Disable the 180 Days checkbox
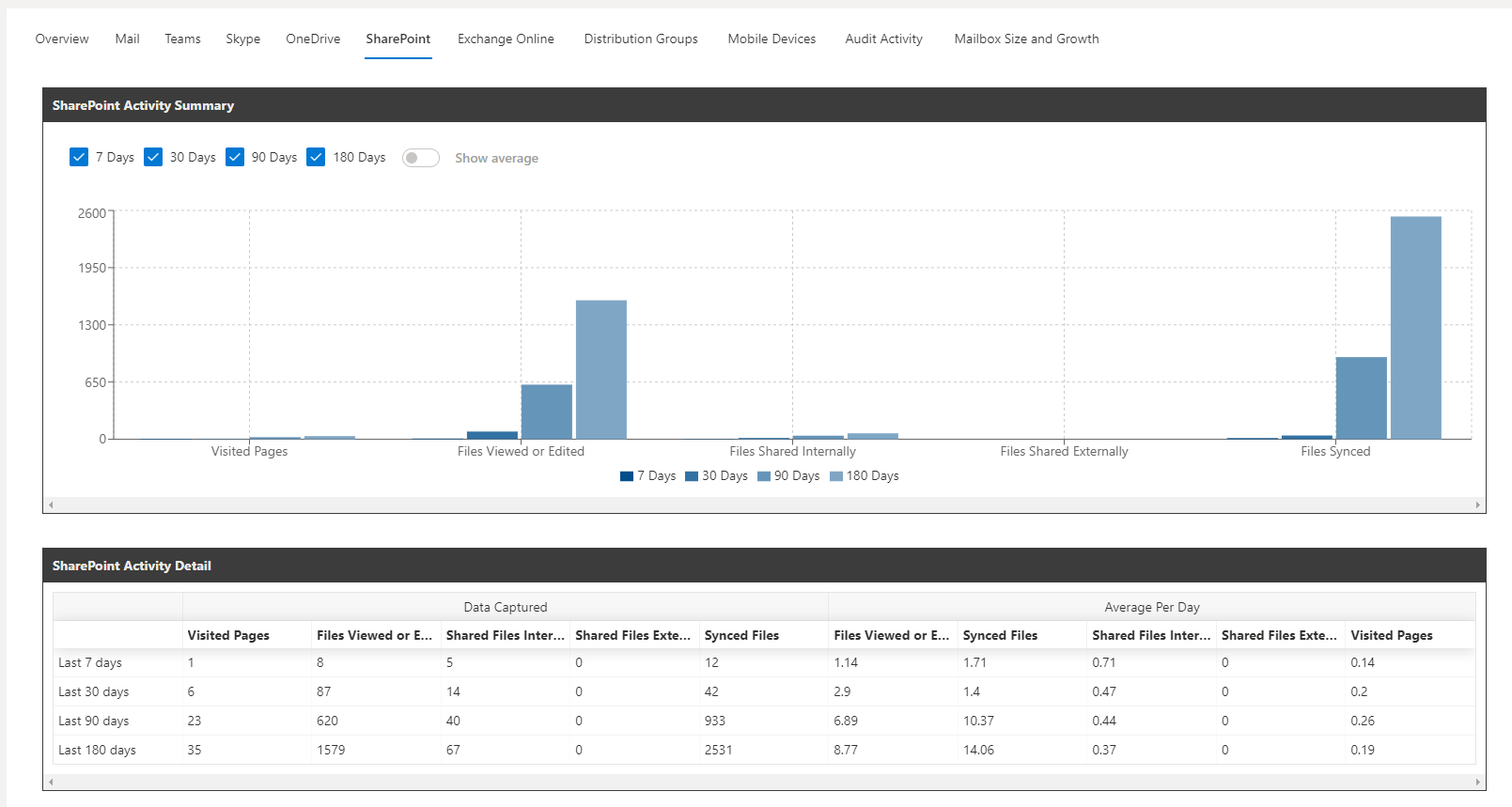 coord(316,157)
